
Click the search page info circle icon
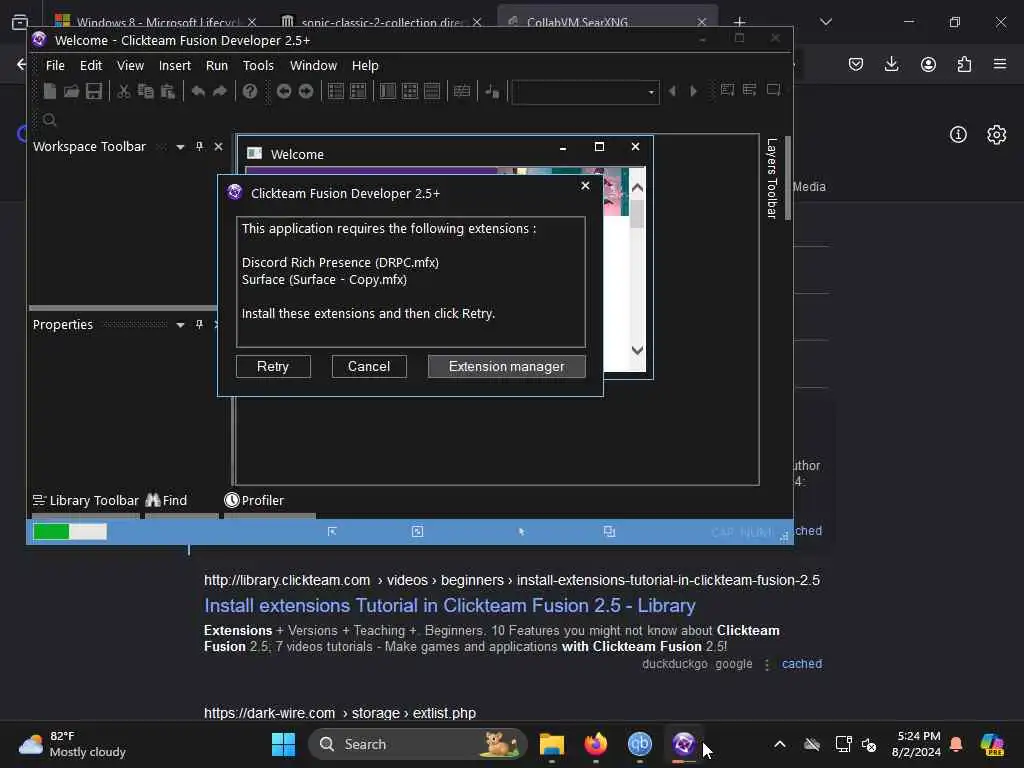pos(958,135)
